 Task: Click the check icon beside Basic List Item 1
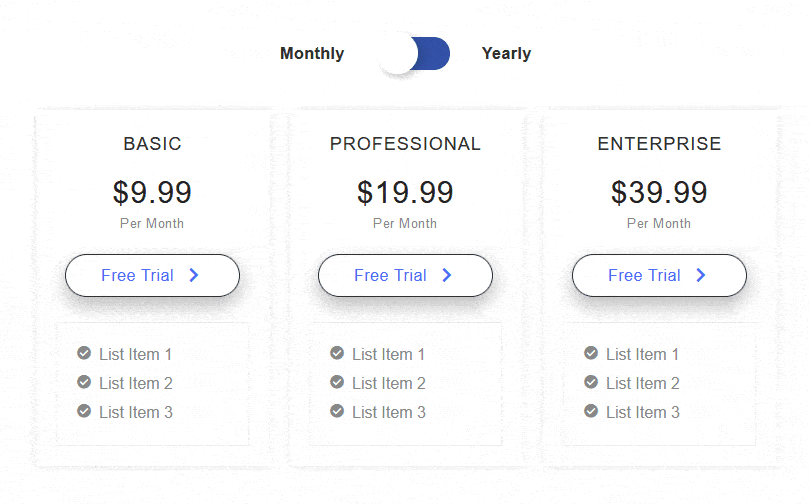click(84, 353)
